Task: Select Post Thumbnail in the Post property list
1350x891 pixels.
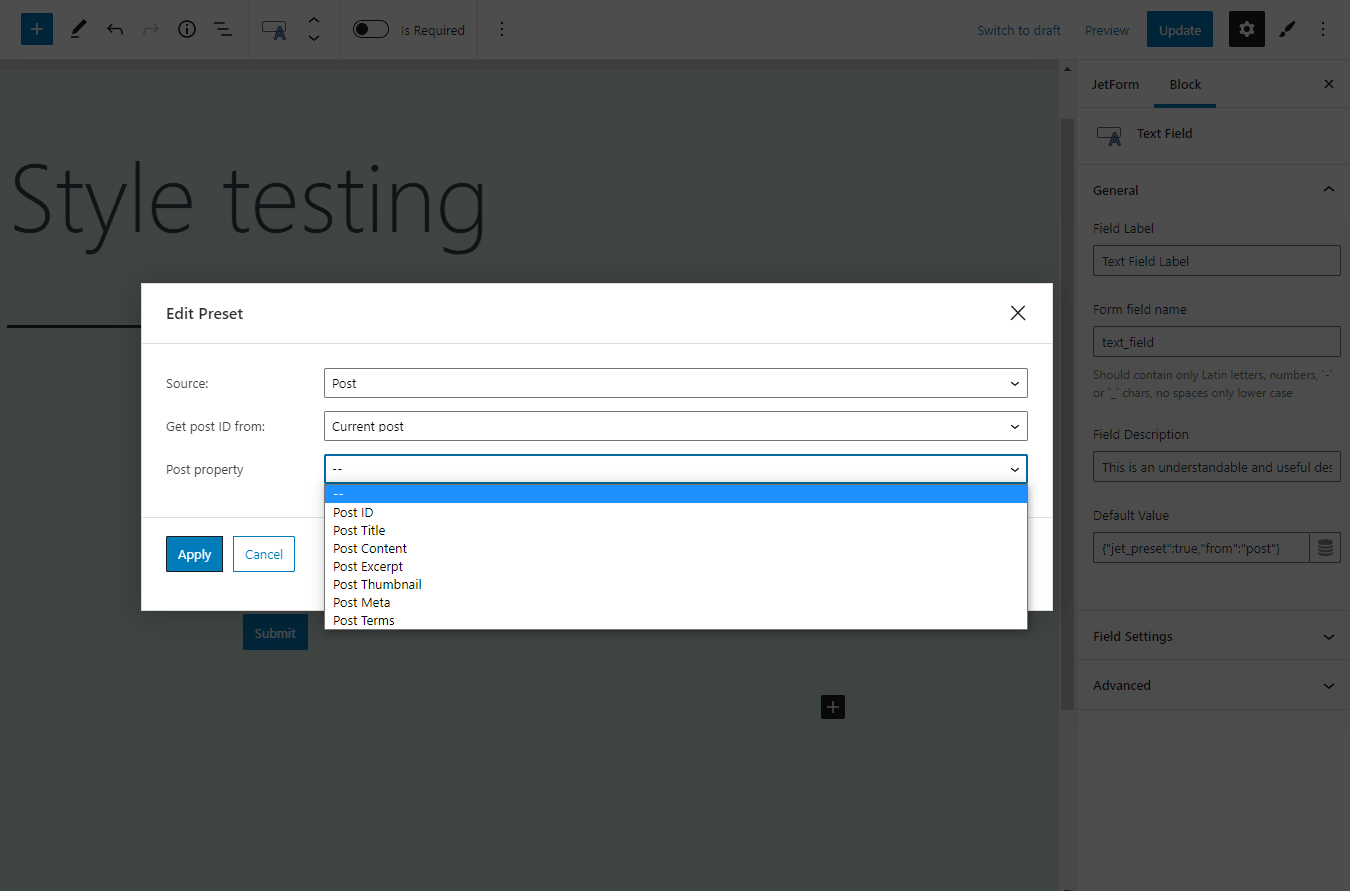Action: click(377, 584)
